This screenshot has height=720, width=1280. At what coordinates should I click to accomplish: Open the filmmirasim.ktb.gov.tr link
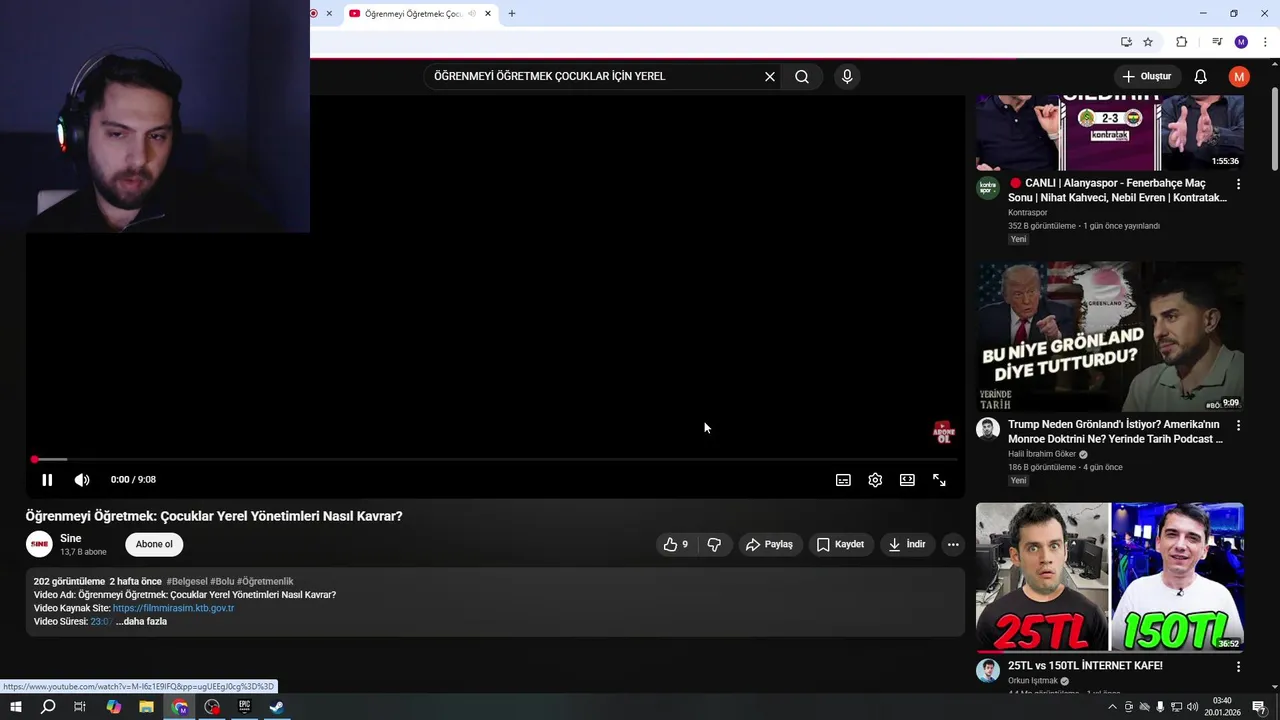(173, 608)
